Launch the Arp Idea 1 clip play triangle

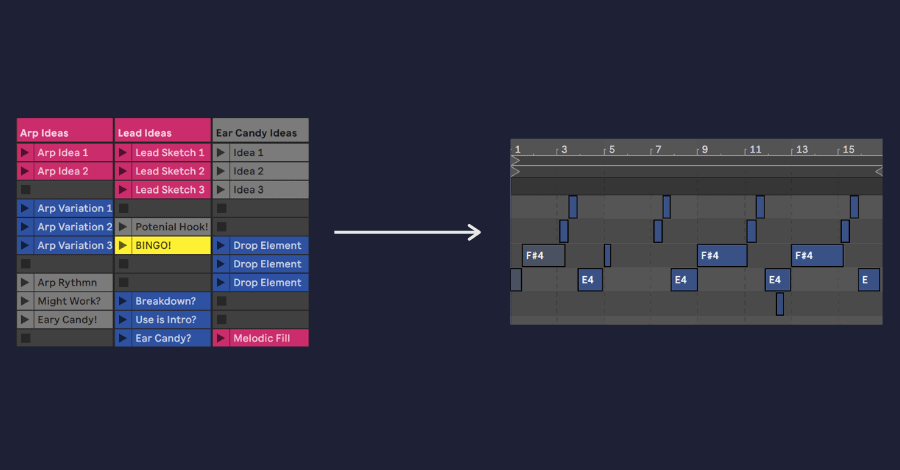point(25,153)
